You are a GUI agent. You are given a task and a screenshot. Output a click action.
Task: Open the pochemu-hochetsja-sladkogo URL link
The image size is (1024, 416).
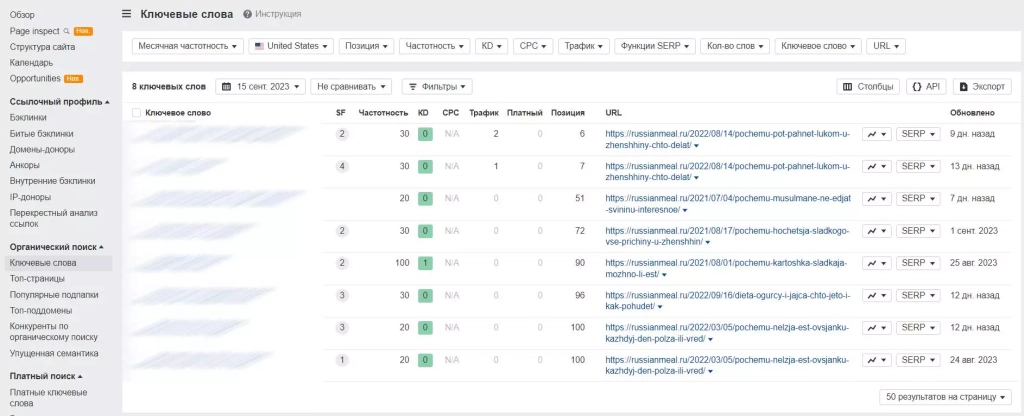(x=728, y=236)
